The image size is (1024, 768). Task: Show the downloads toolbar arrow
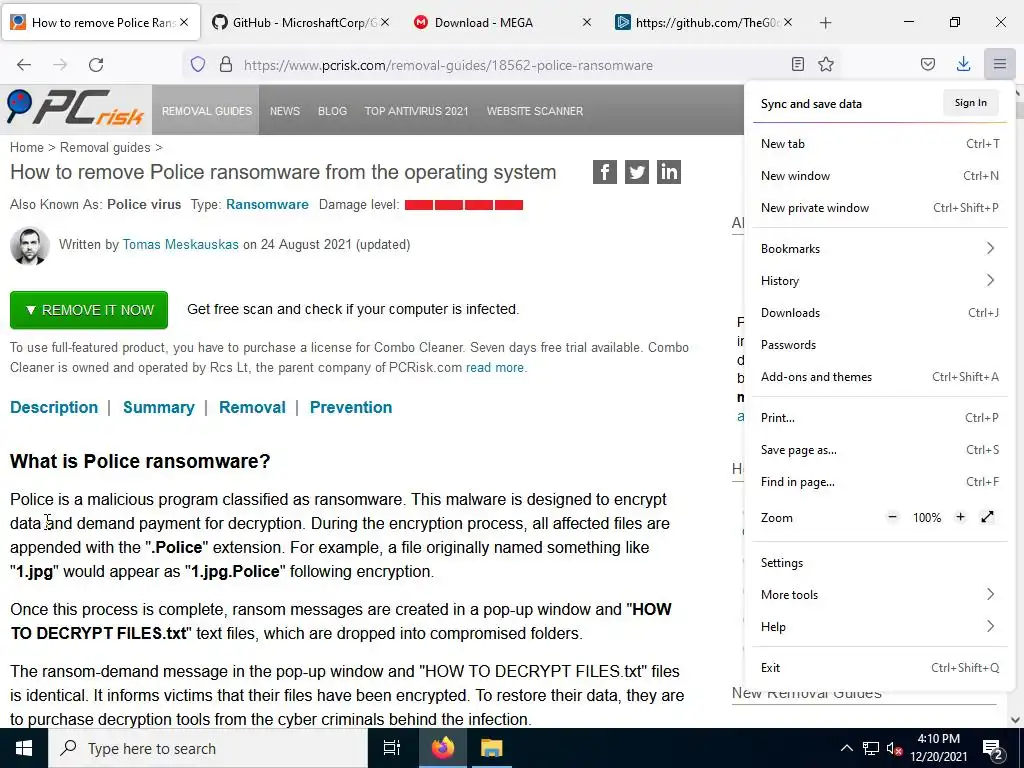pyautogui.click(x=963, y=64)
